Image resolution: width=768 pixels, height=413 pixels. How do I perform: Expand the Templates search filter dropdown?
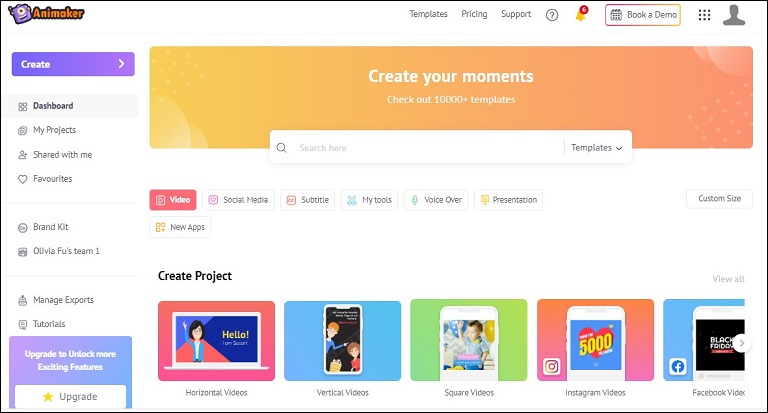tap(597, 147)
